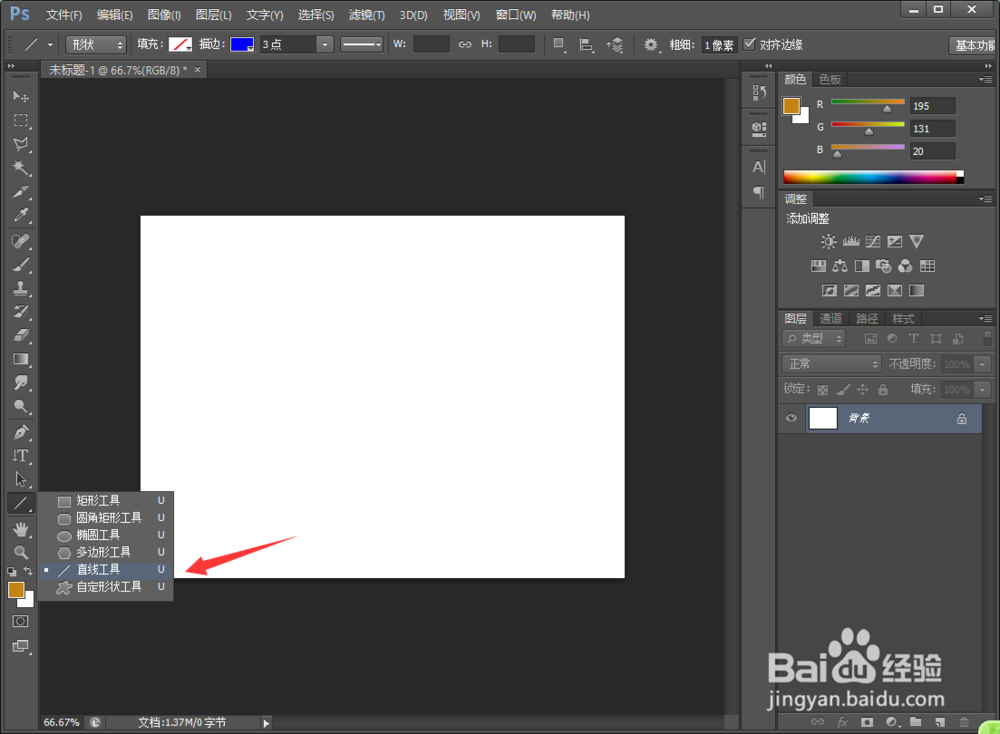The width and height of the screenshot is (1000, 734).
Task: Add Brightness/Contrast adjustment
Action: pos(828,241)
